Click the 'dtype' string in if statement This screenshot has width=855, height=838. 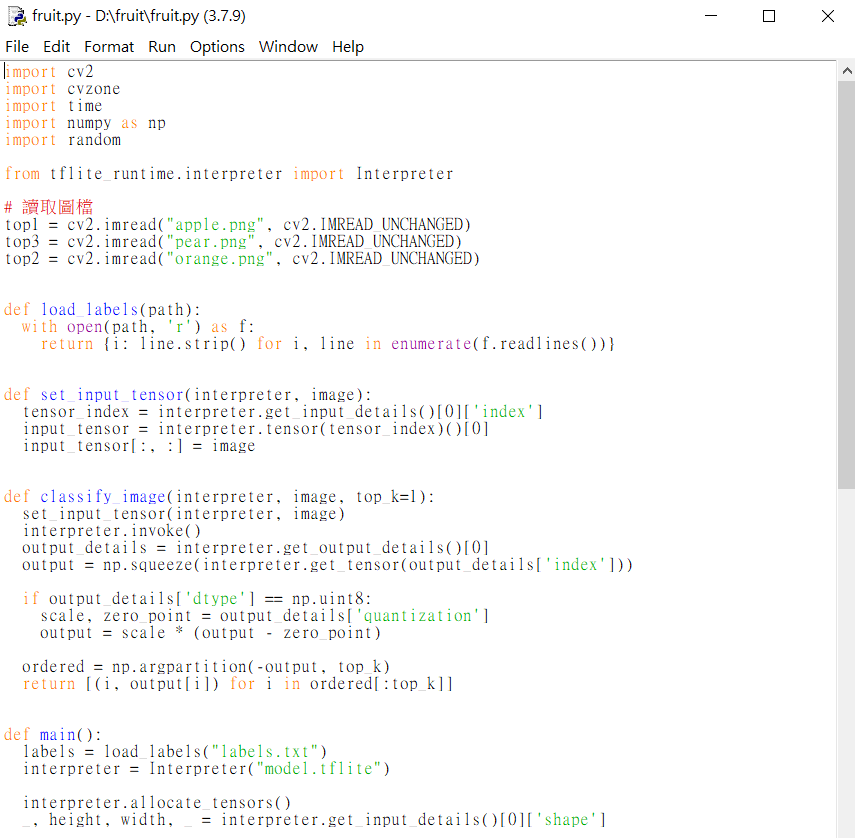pyautogui.click(x=215, y=599)
